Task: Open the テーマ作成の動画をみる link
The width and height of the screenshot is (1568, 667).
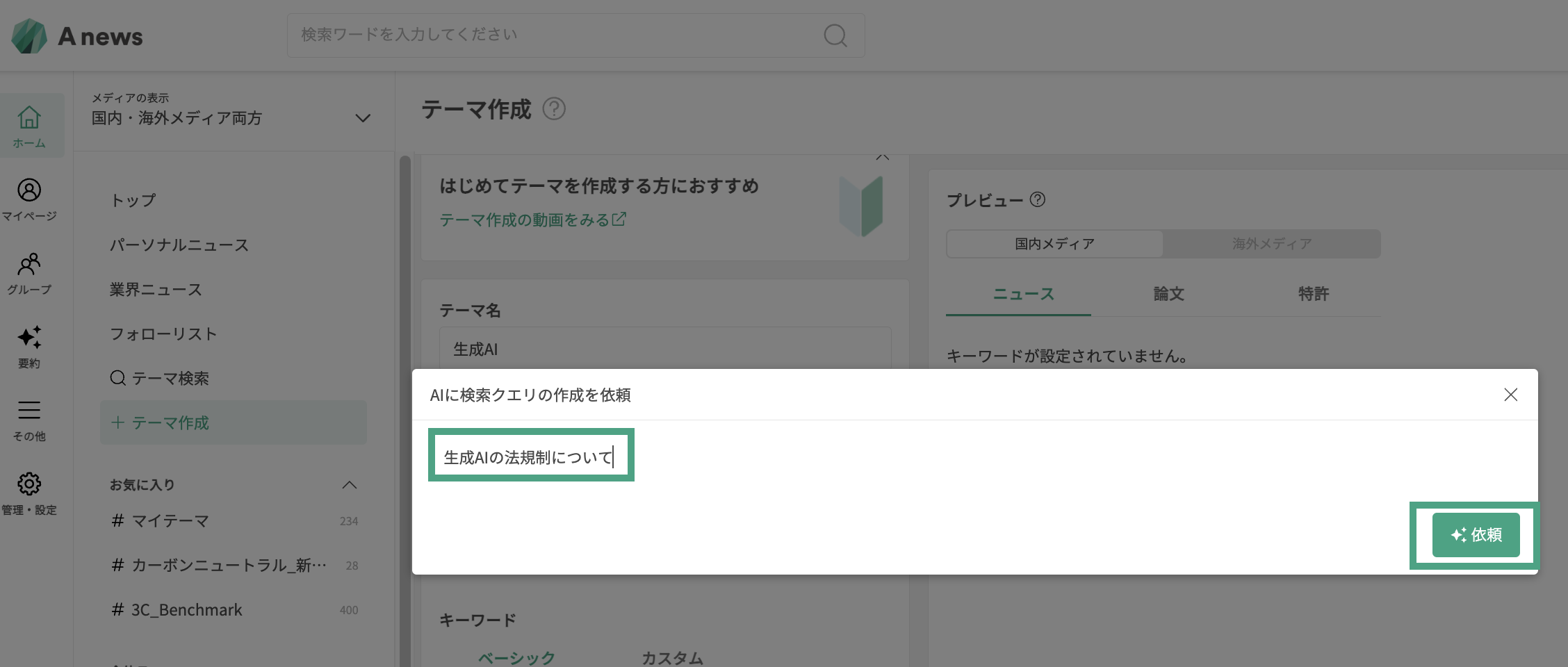Action: [x=532, y=220]
